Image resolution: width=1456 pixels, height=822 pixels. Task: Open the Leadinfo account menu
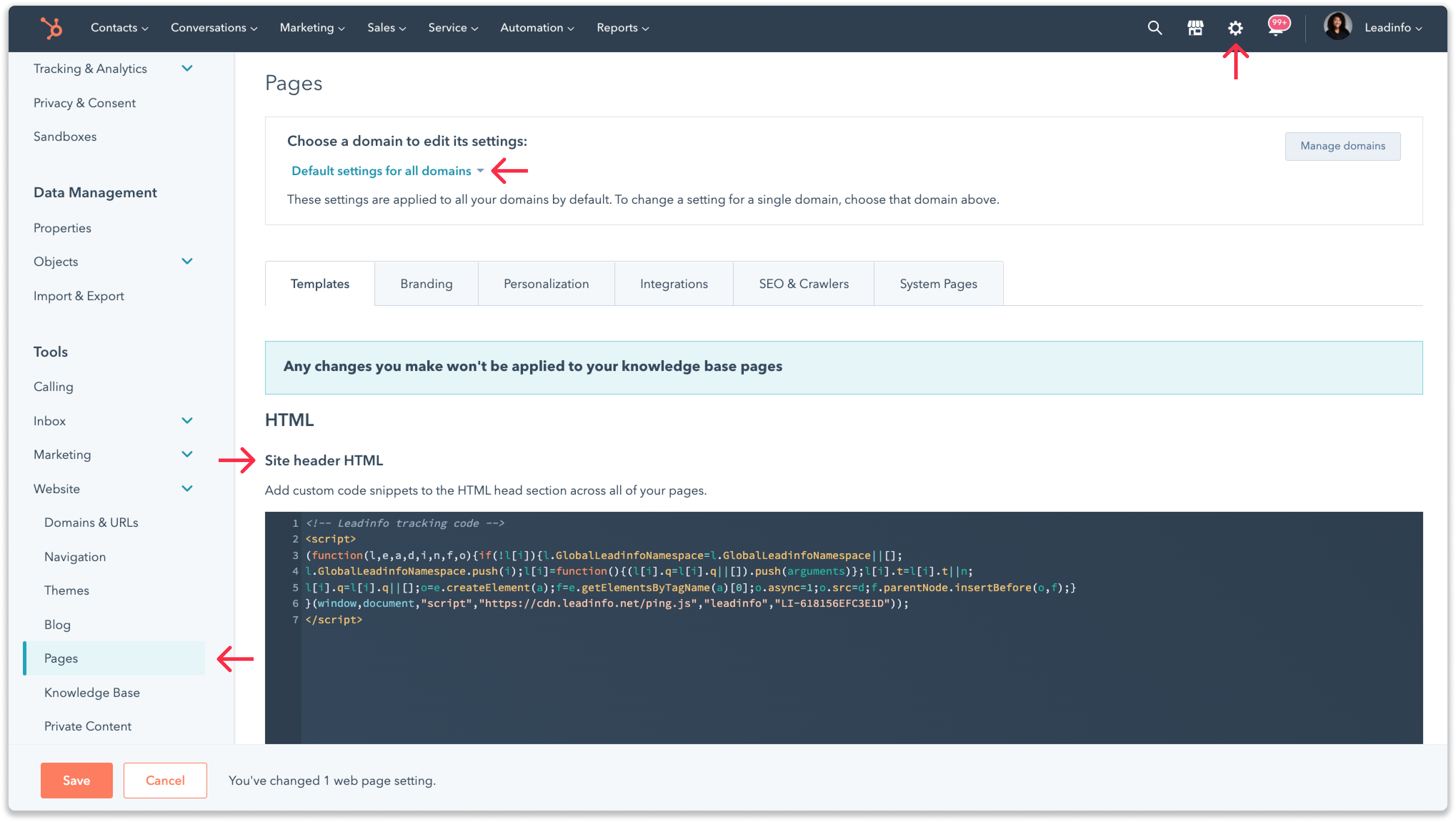pyautogui.click(x=1393, y=28)
